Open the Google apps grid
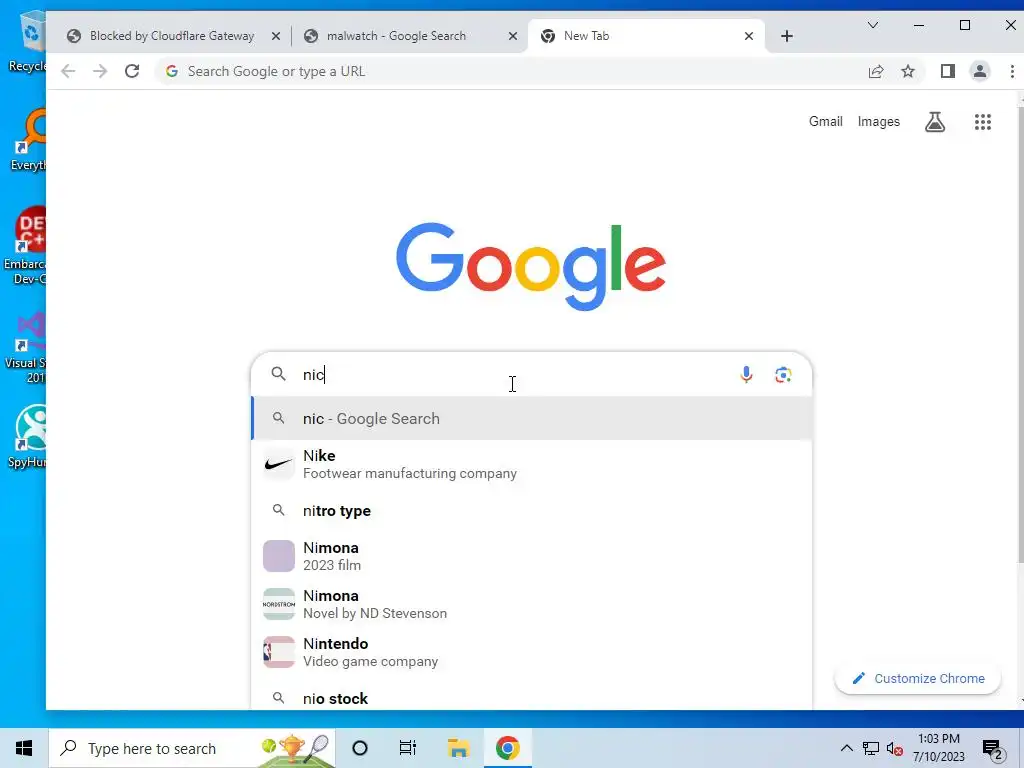This screenshot has height=768, width=1024. tap(983, 121)
